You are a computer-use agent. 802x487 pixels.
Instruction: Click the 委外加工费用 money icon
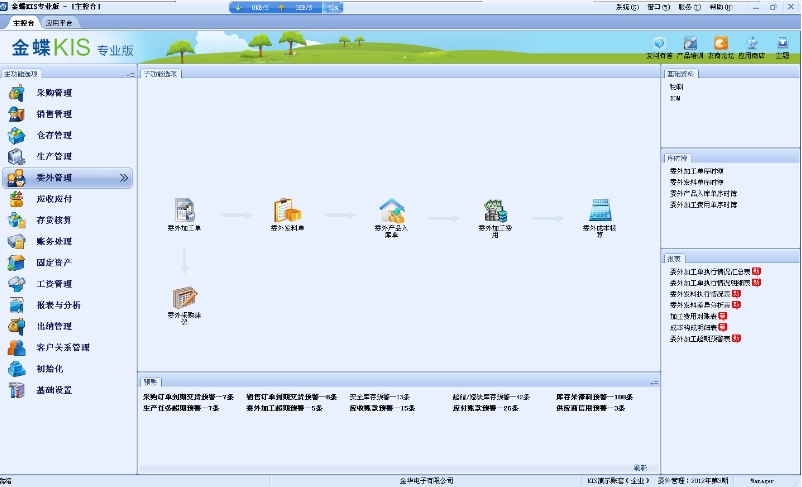[x=495, y=210]
